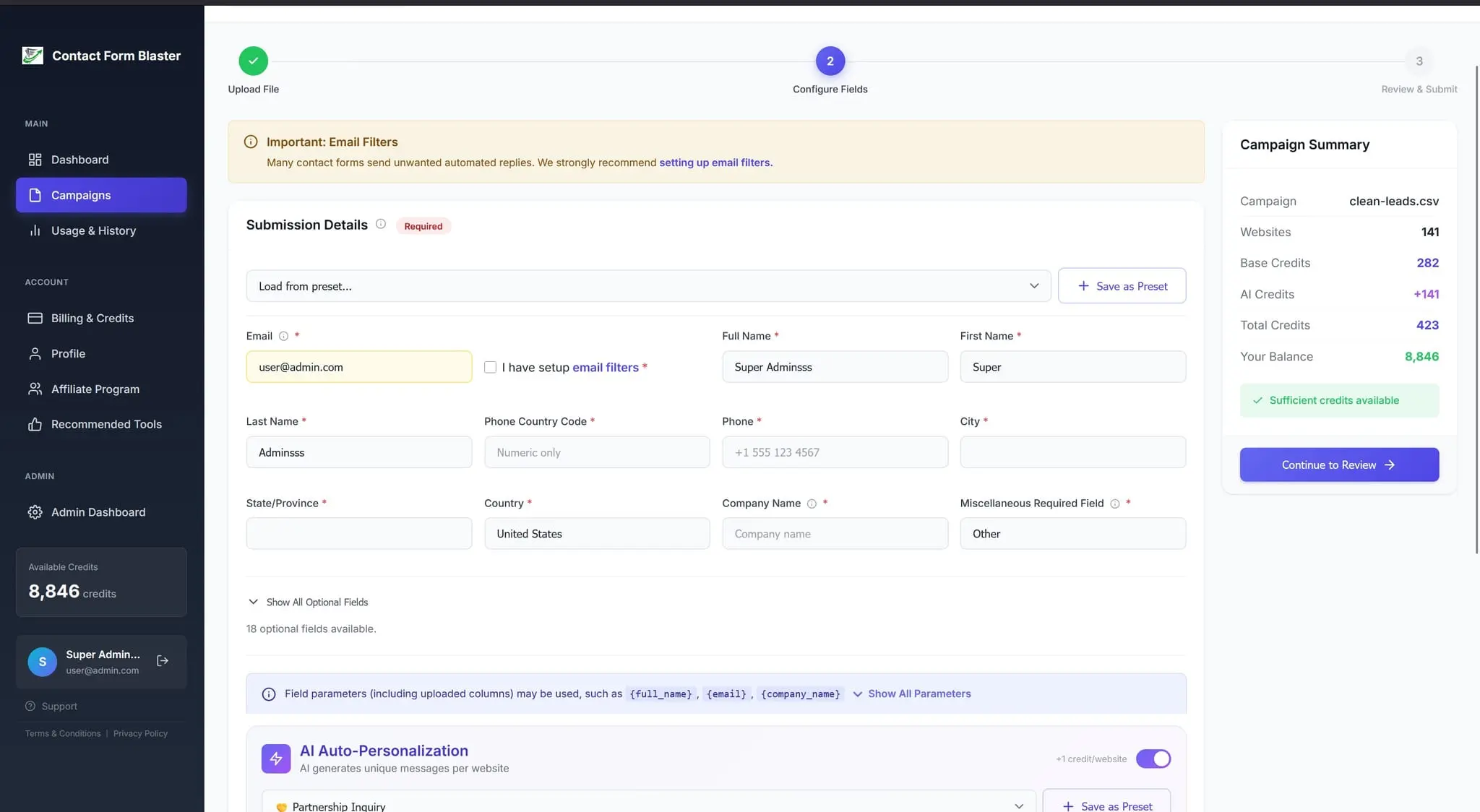Expand Show All Optional Fields
Viewport: 1480px width, 812px height.
tap(309, 602)
